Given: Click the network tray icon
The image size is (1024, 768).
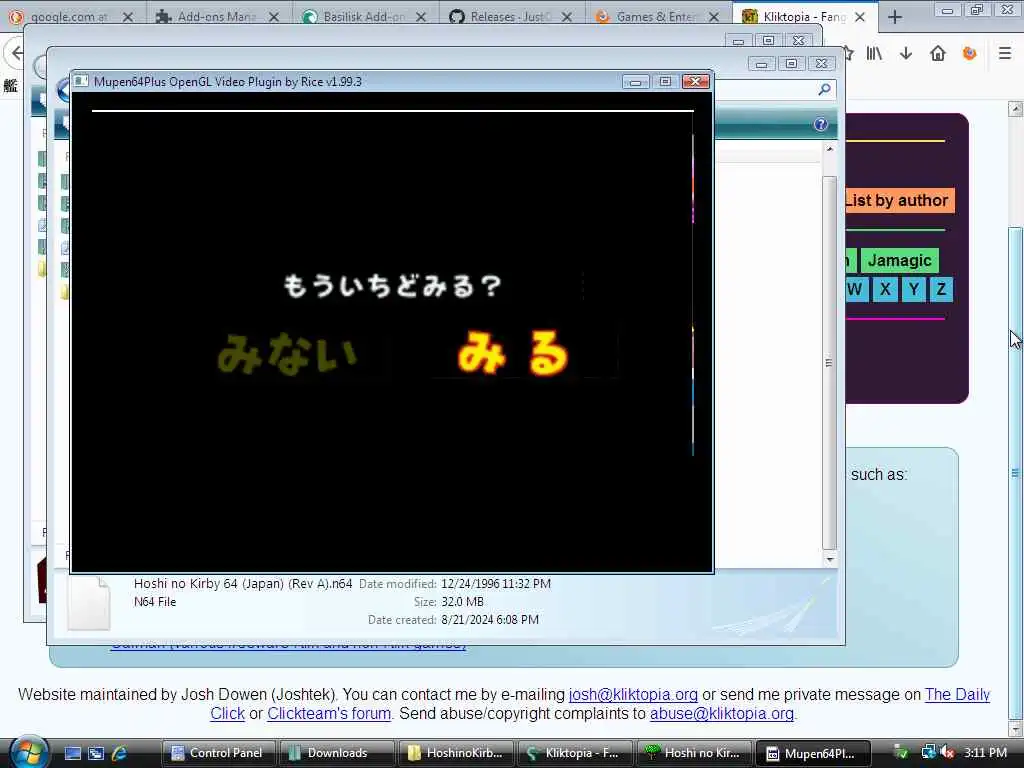Looking at the screenshot, I should [928, 753].
